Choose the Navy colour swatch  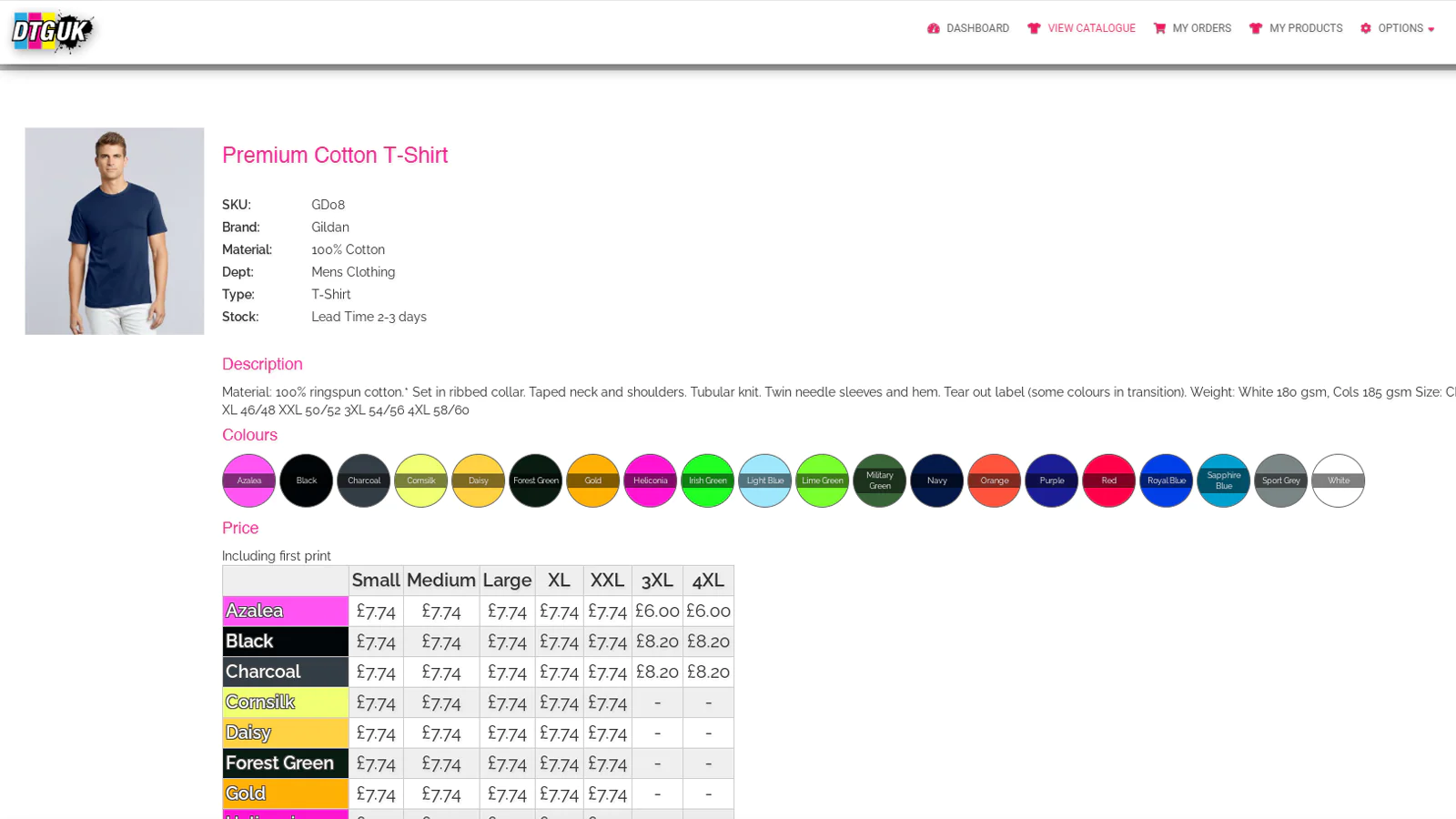(937, 480)
